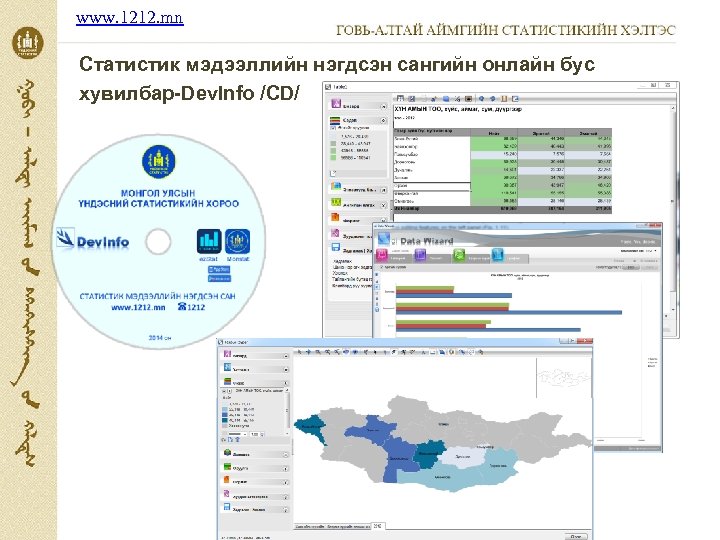Click the last export icon in Table toolbar
This screenshot has height=540, width=720.
pyautogui.click(x=515, y=98)
